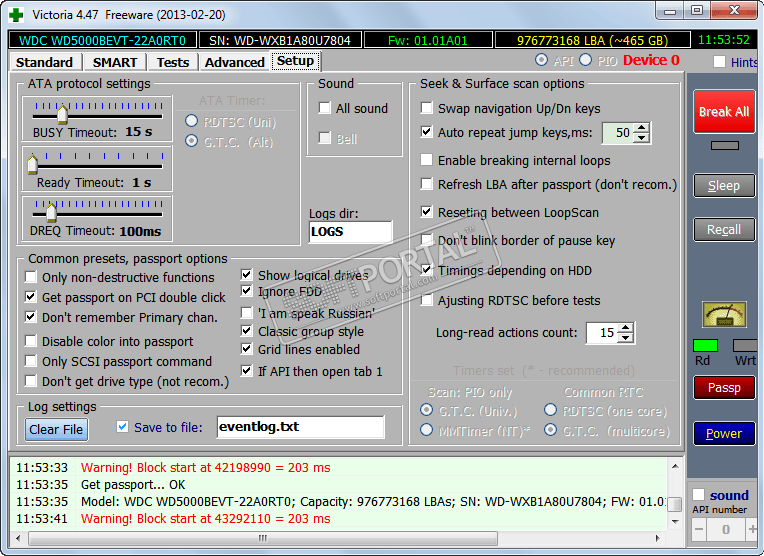Switch to the Standard tab

tap(44, 62)
